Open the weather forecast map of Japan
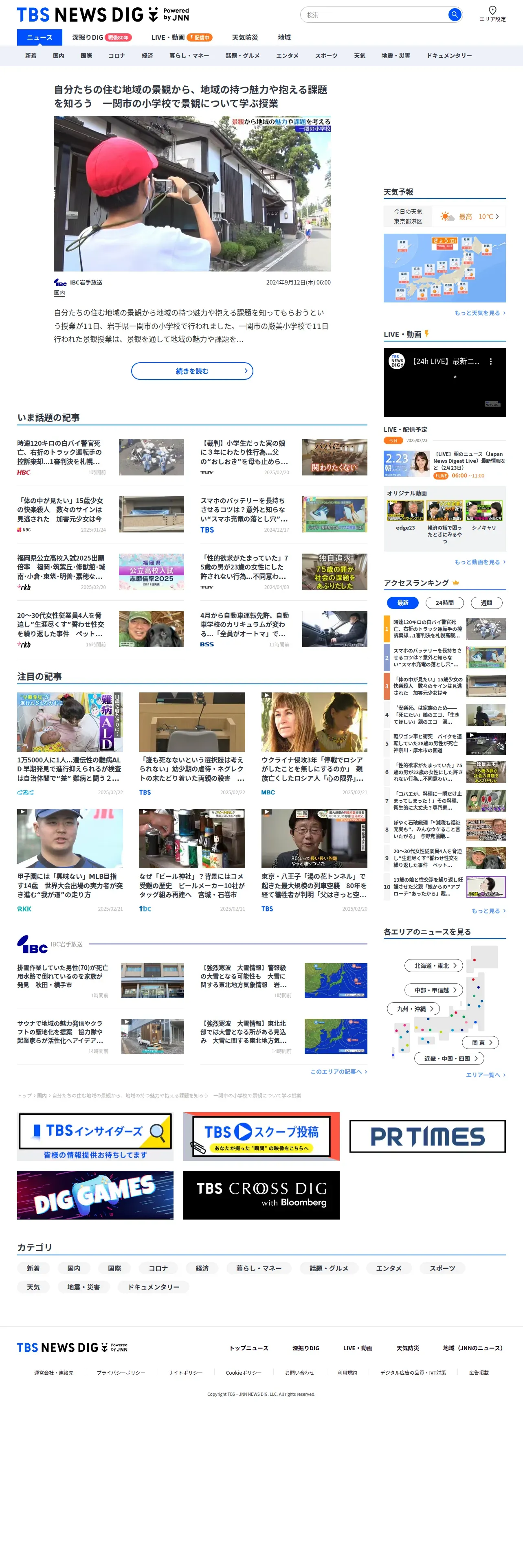This screenshot has height=1568, width=523. tap(444, 268)
